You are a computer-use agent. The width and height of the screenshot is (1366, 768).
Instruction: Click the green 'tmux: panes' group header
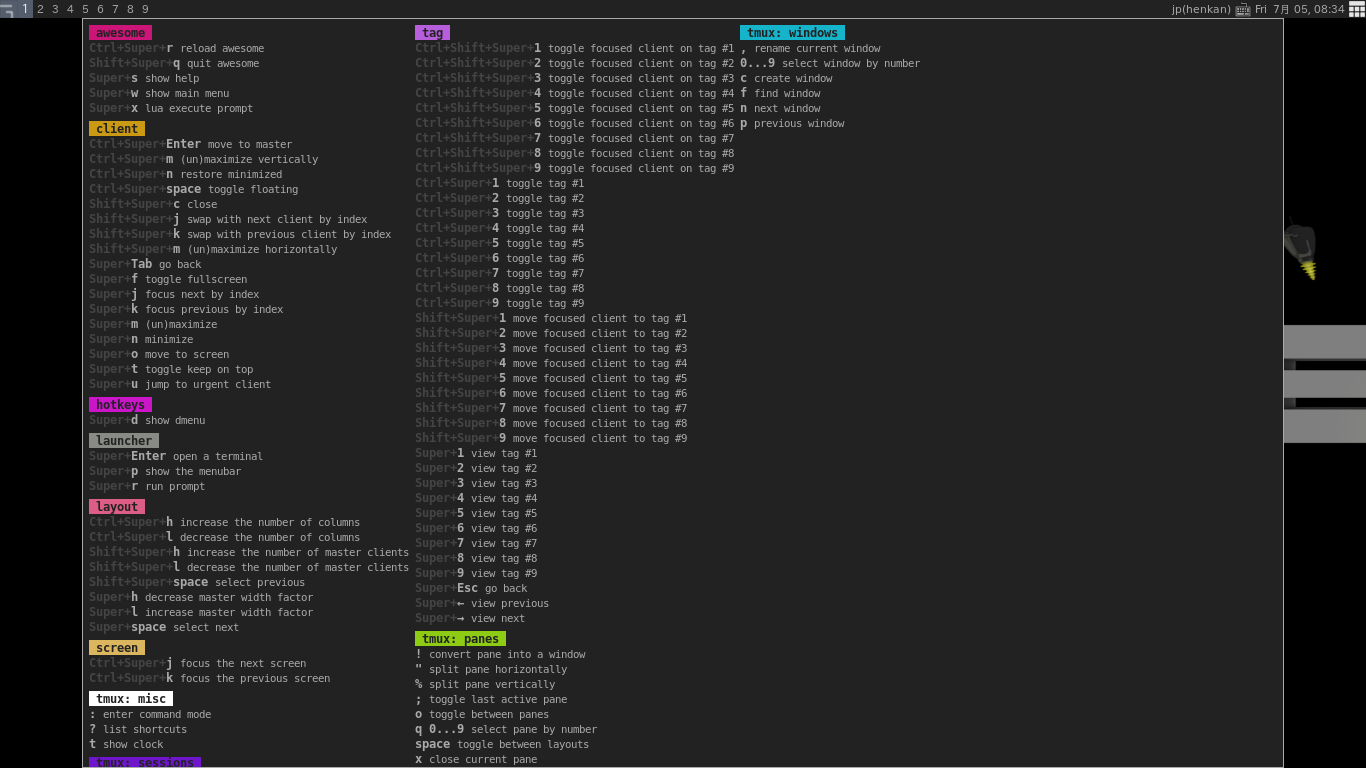tap(460, 639)
